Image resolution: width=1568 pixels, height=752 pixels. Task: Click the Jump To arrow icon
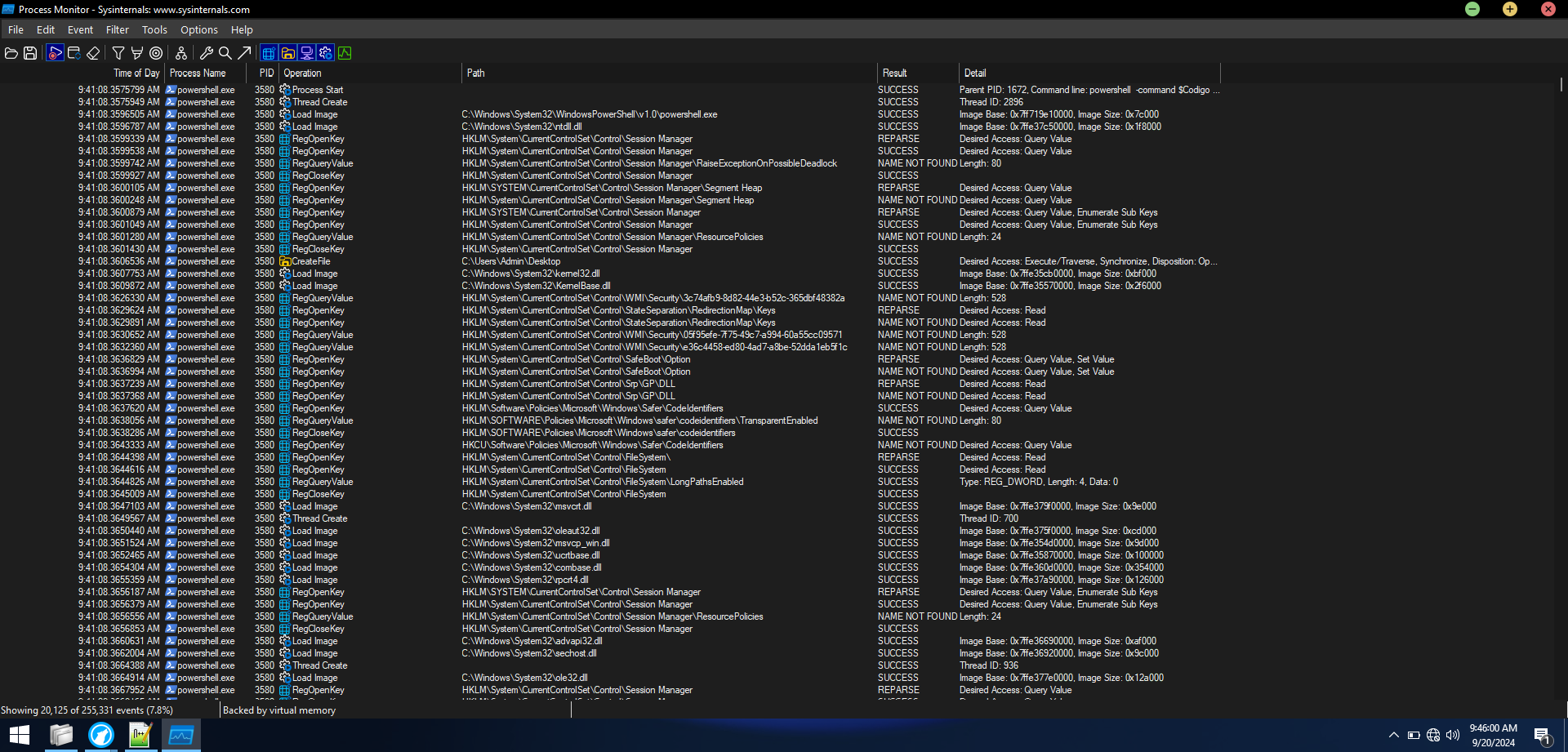pyautogui.click(x=244, y=53)
